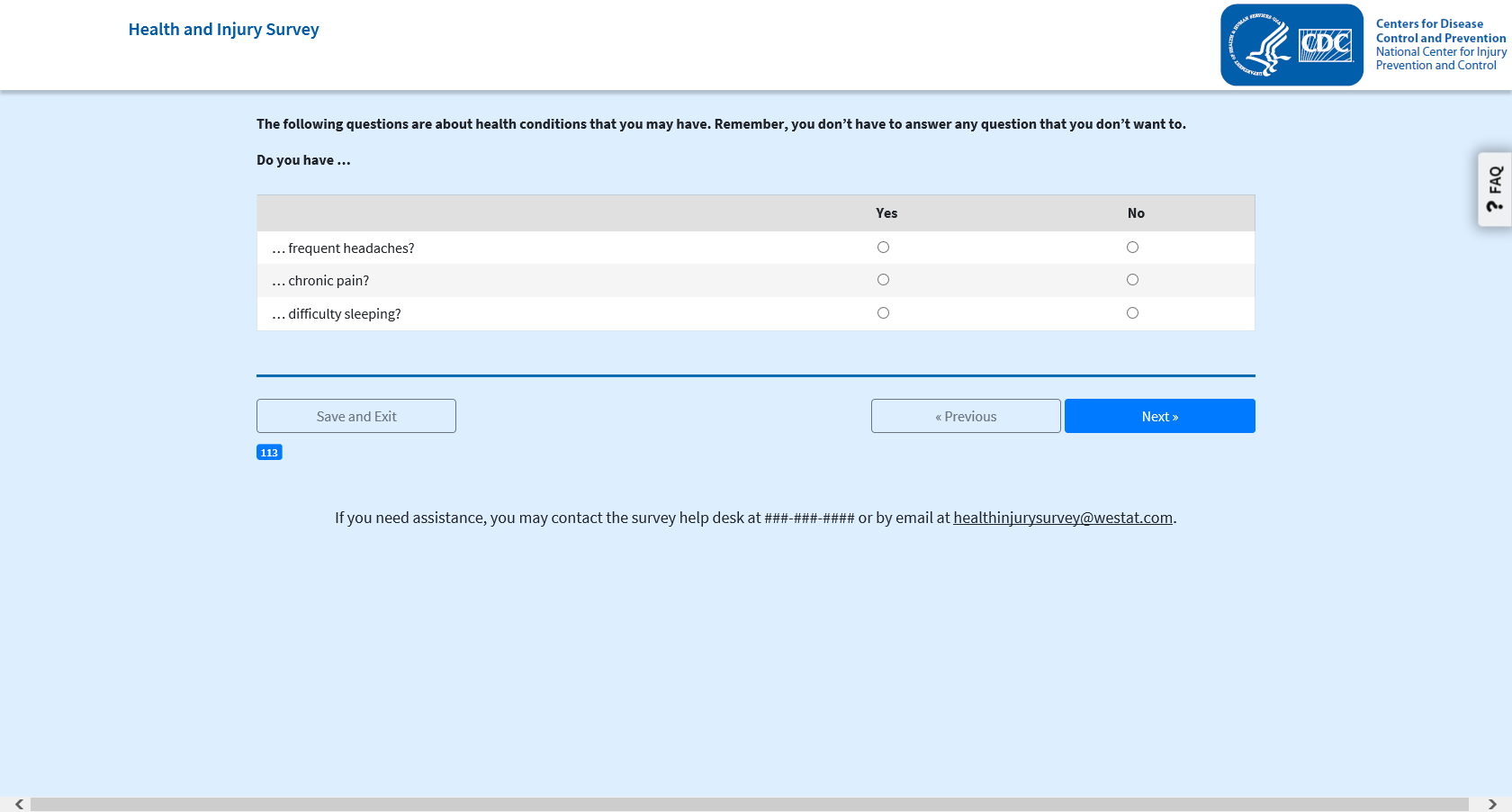Select No for frequent headaches
This screenshot has height=812, width=1512.
(x=1132, y=248)
